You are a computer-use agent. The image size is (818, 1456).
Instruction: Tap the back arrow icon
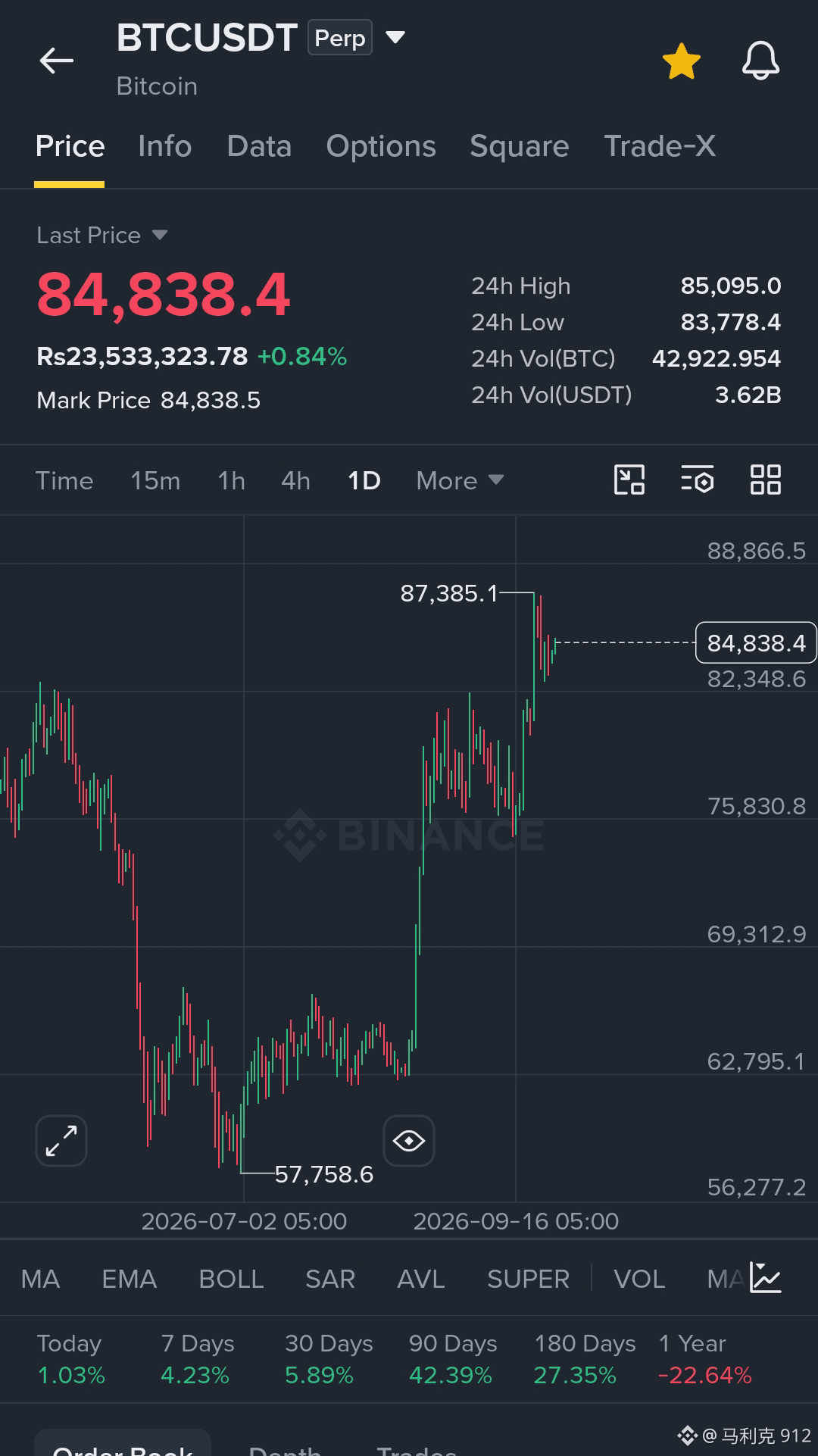(57, 61)
